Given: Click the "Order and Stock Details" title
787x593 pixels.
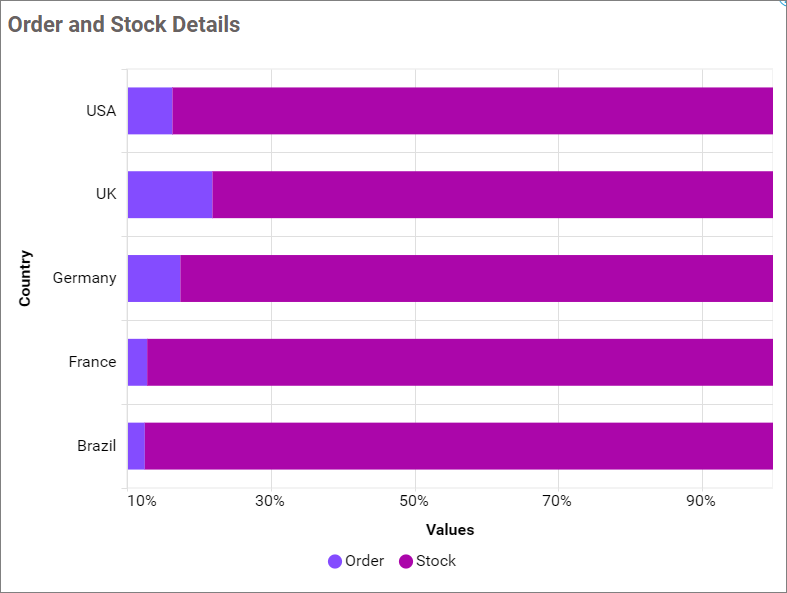Looking at the screenshot, I should [x=124, y=25].
